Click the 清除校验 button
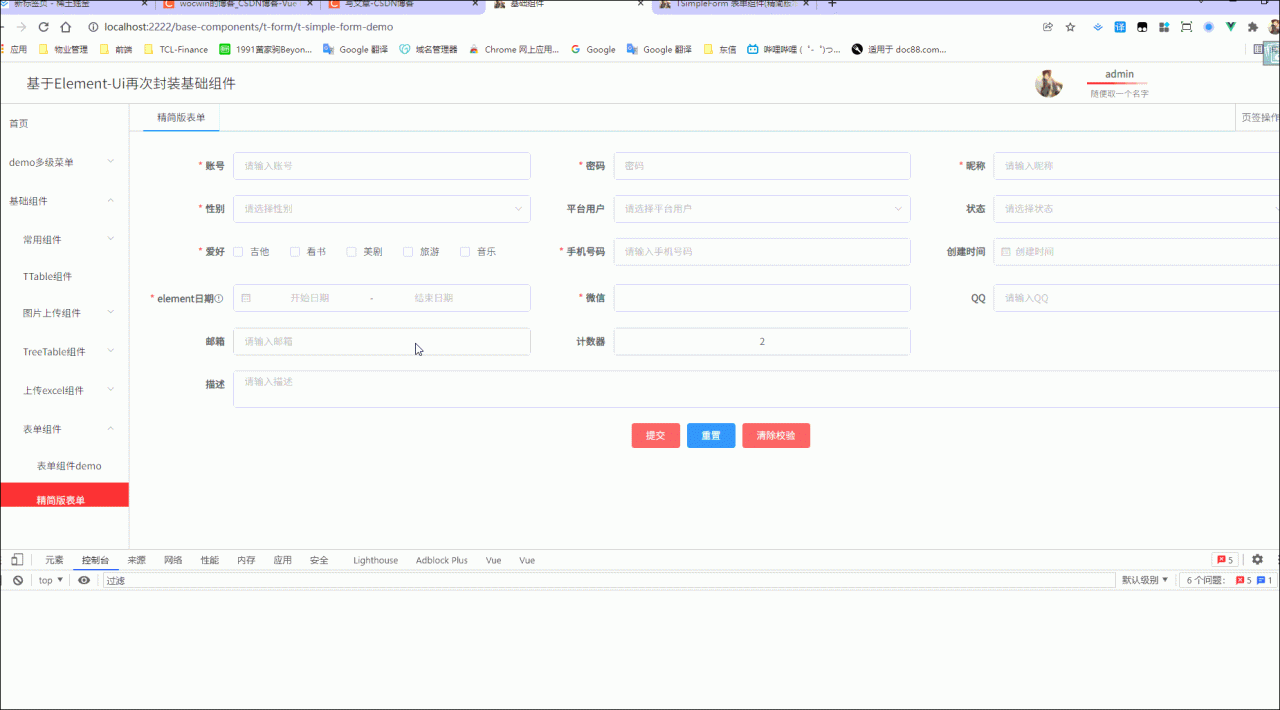The image size is (1280, 710). pyautogui.click(x=776, y=436)
